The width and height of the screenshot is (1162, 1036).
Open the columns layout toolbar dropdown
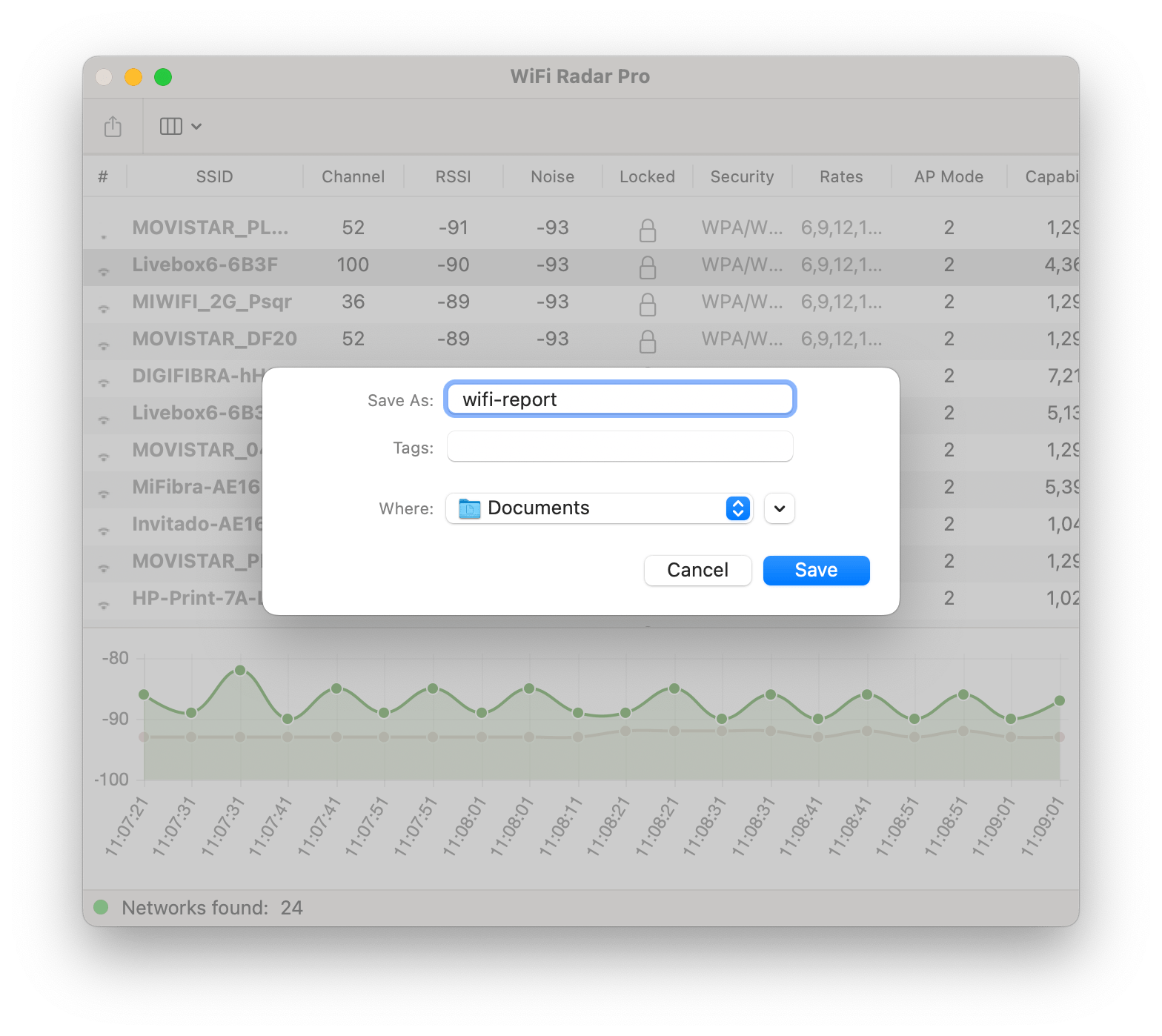[181, 127]
